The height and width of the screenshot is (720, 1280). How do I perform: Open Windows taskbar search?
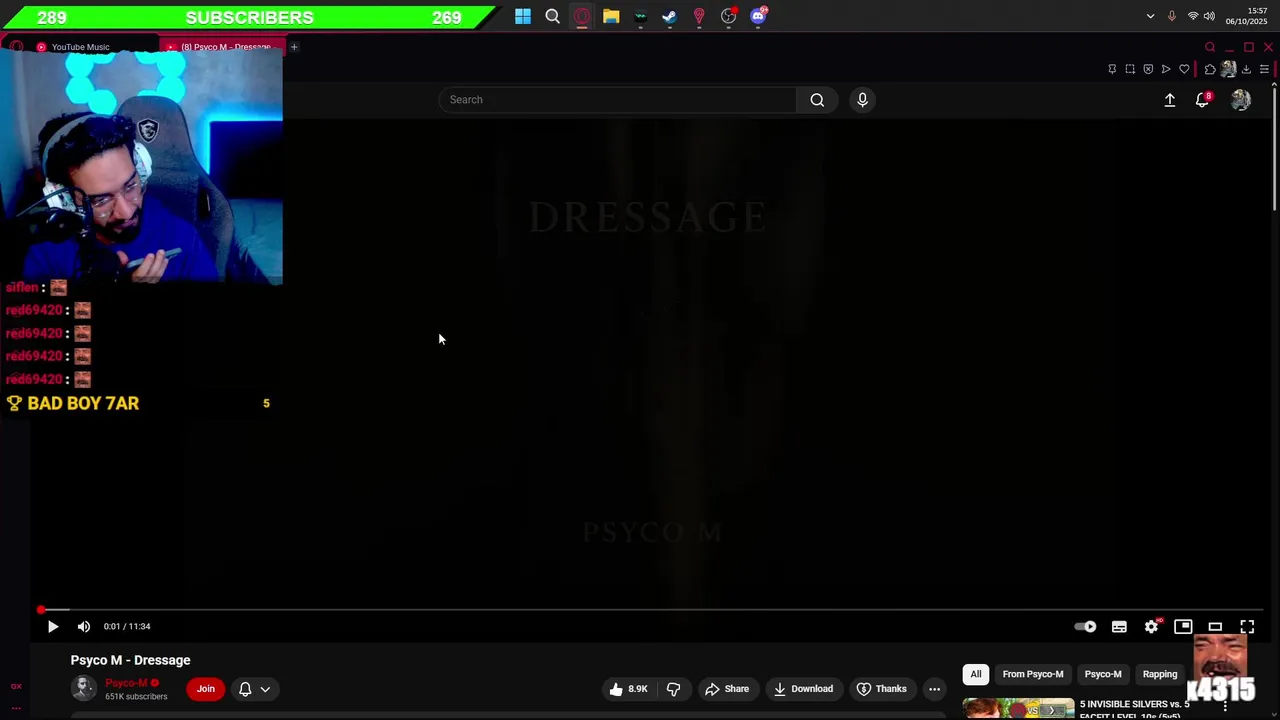tap(552, 16)
